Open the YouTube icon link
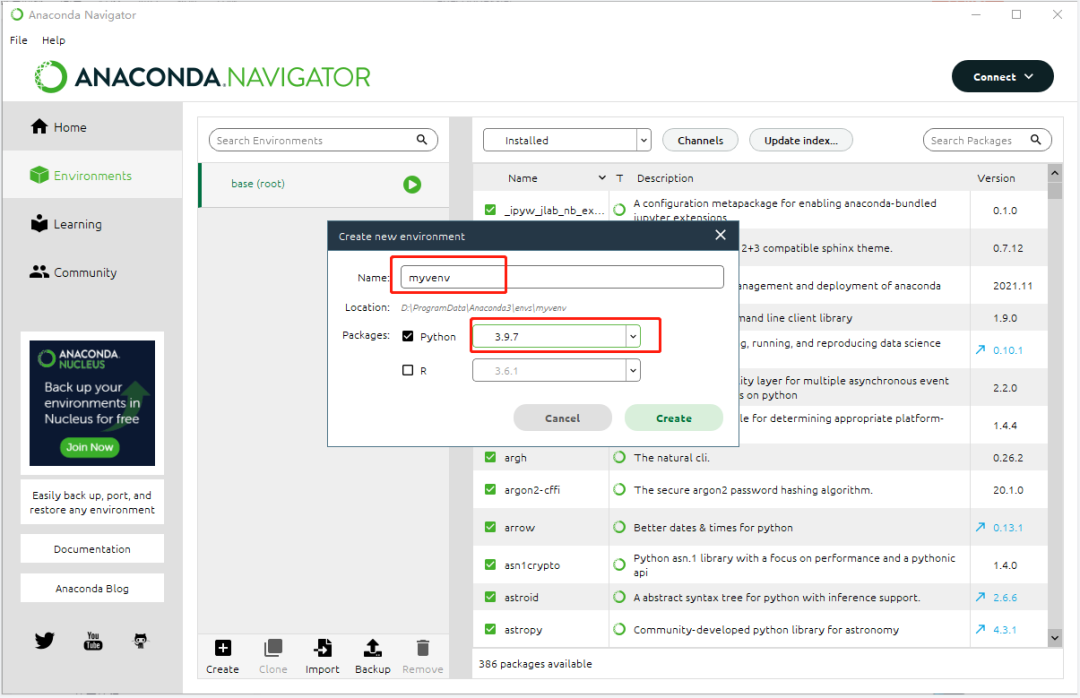Screen dimensions: 1080x698 coord(93,641)
